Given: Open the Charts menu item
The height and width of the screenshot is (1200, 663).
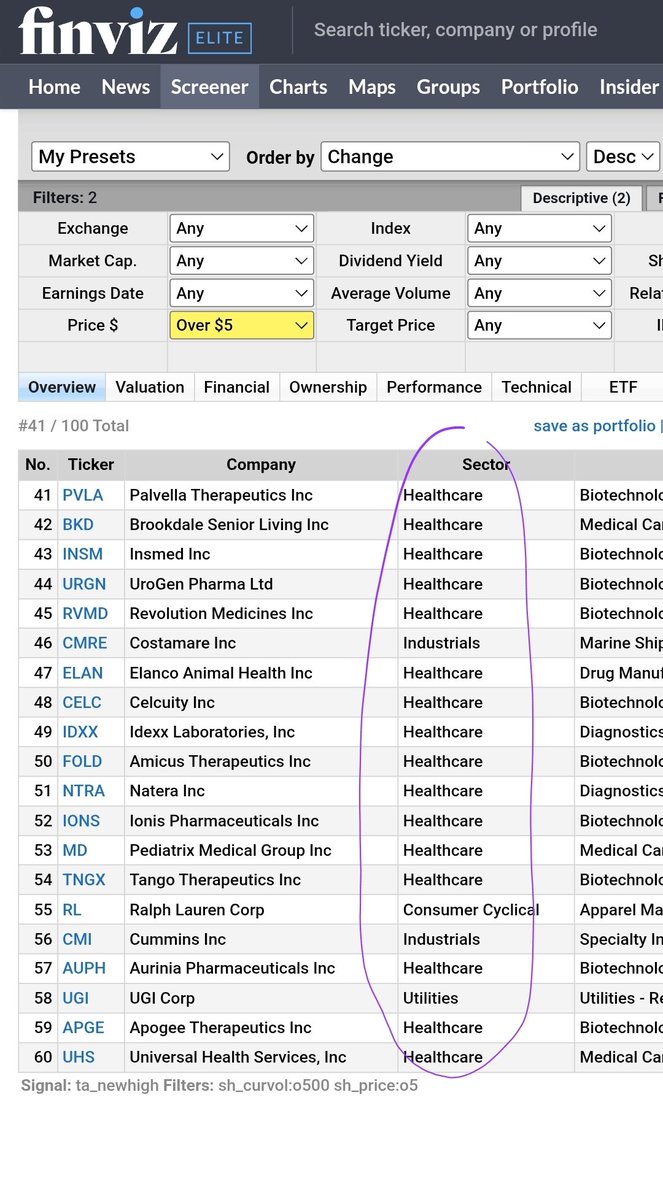Looking at the screenshot, I should 298,87.
